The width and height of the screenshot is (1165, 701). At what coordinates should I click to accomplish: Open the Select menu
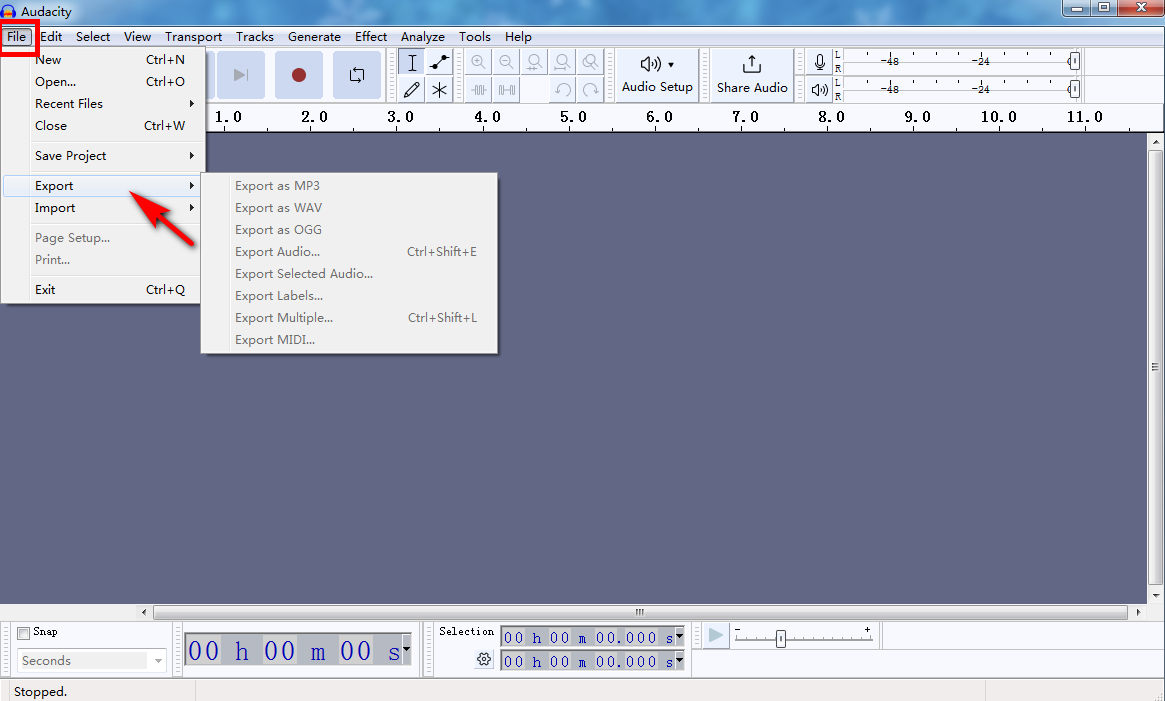point(93,36)
